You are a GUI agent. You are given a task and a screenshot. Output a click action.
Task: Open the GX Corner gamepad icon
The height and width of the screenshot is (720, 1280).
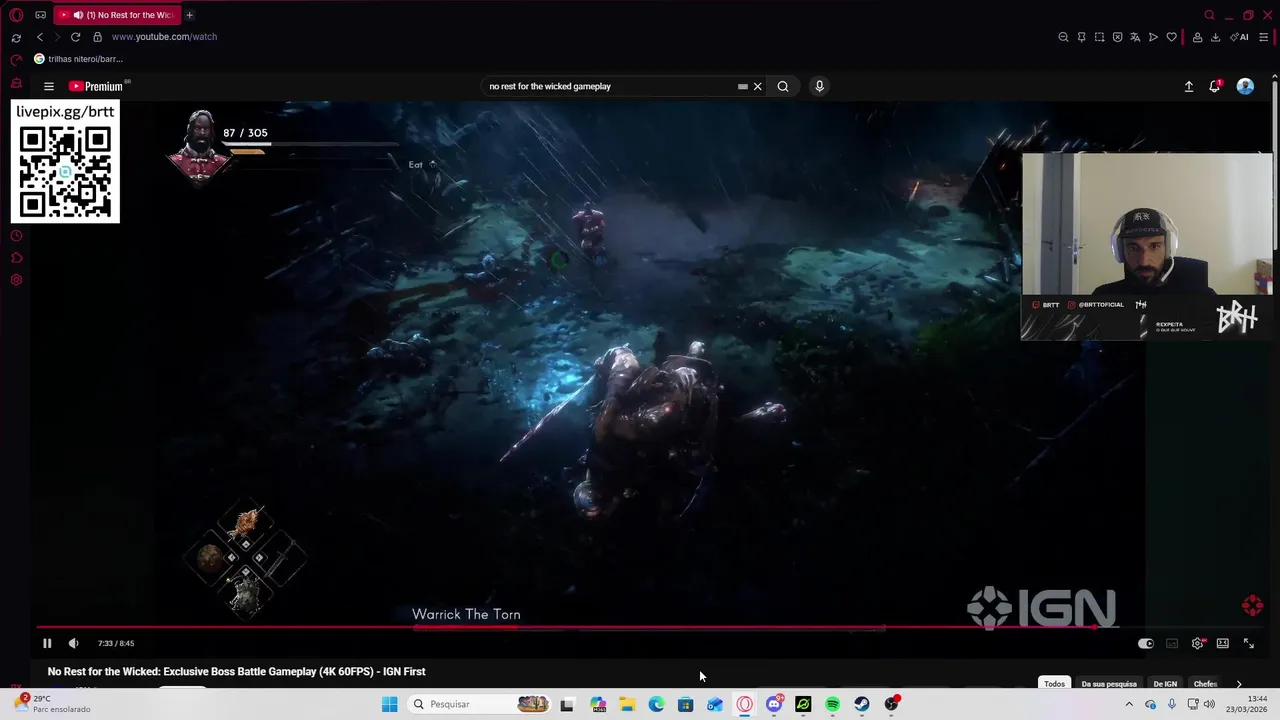click(x=40, y=15)
